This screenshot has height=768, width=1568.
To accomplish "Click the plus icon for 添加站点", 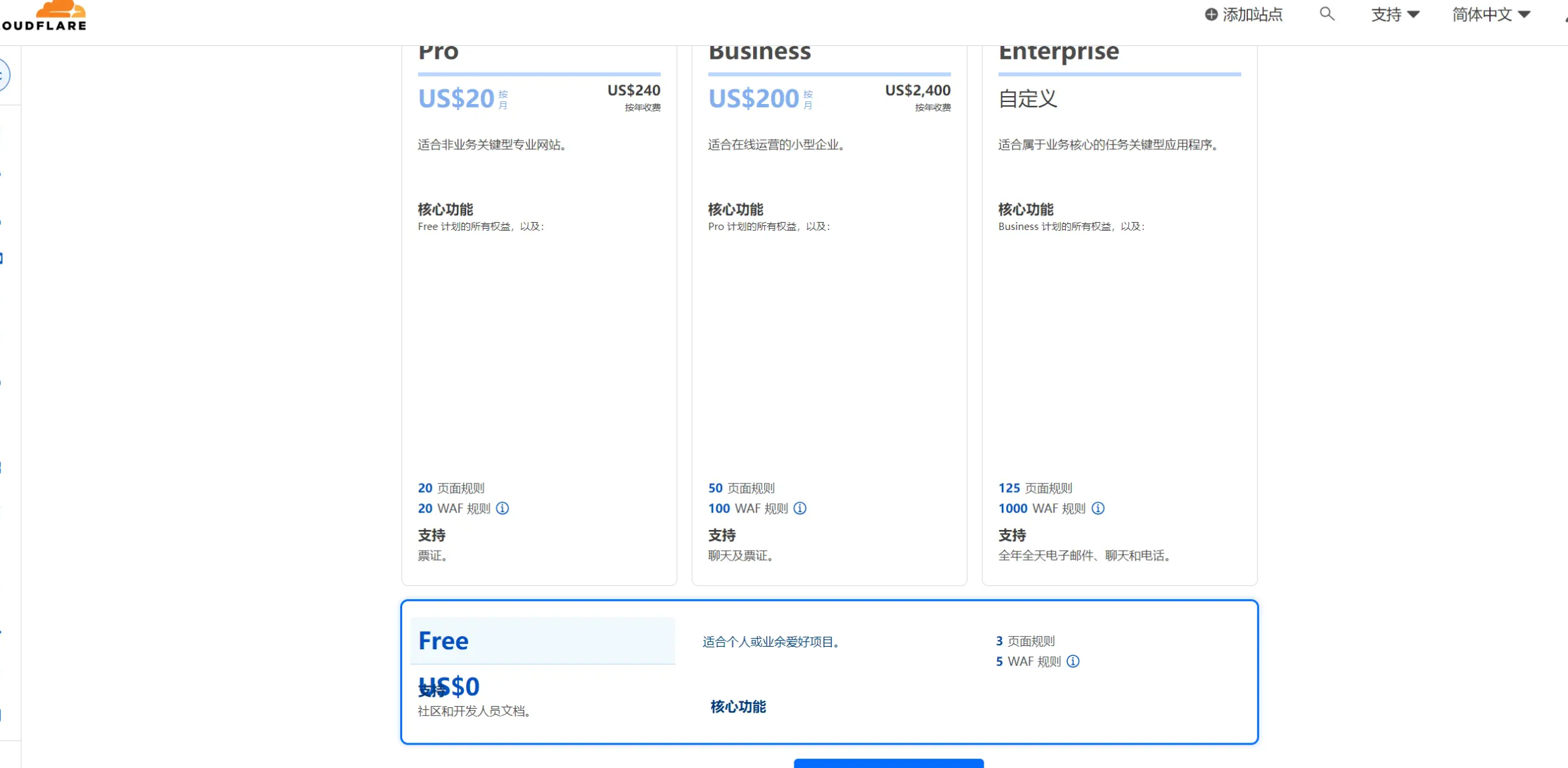I will [1211, 15].
